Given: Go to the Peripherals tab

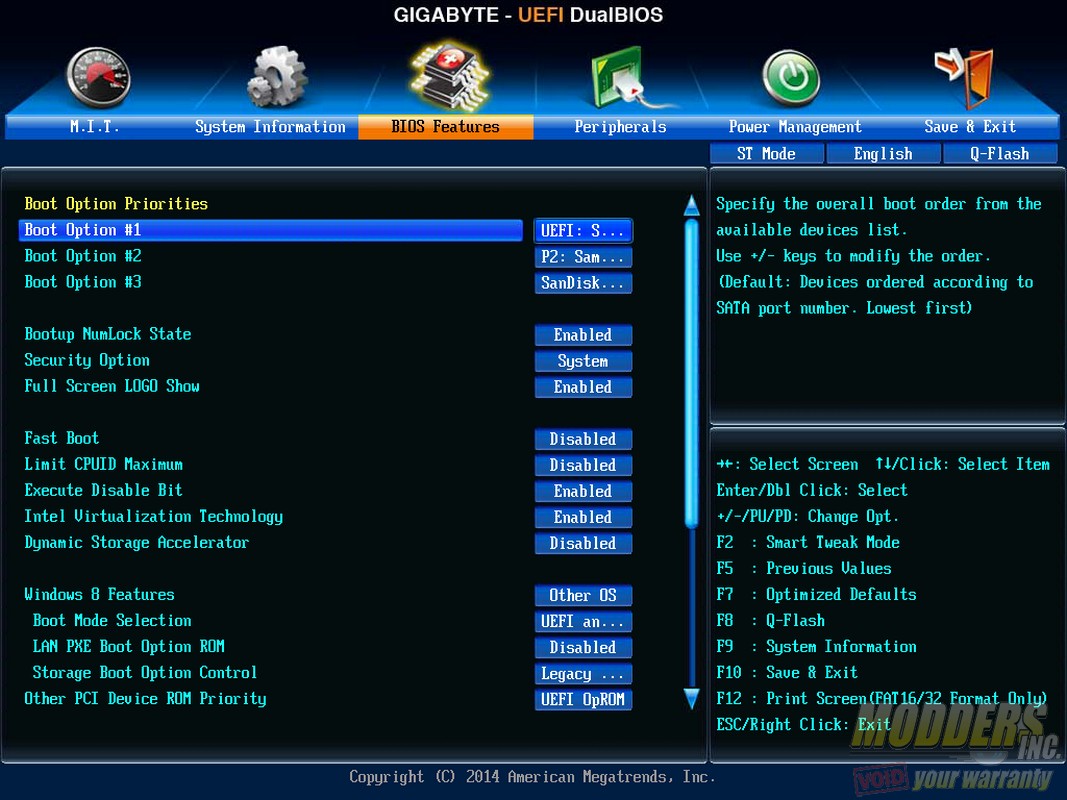Looking at the screenshot, I should pos(620,127).
